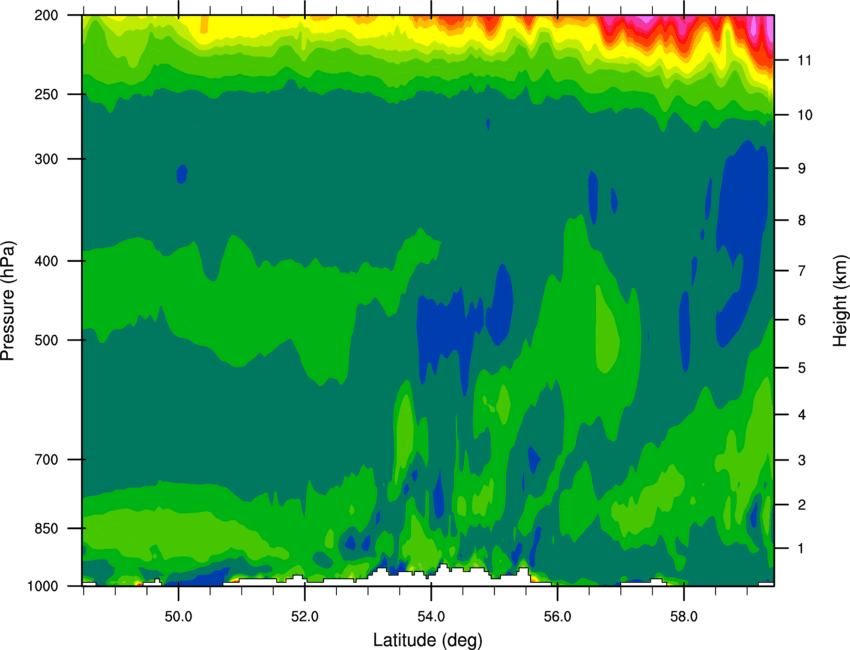Select the 1000 pressure tick label
The height and width of the screenshot is (650, 850).
[x=43, y=586]
